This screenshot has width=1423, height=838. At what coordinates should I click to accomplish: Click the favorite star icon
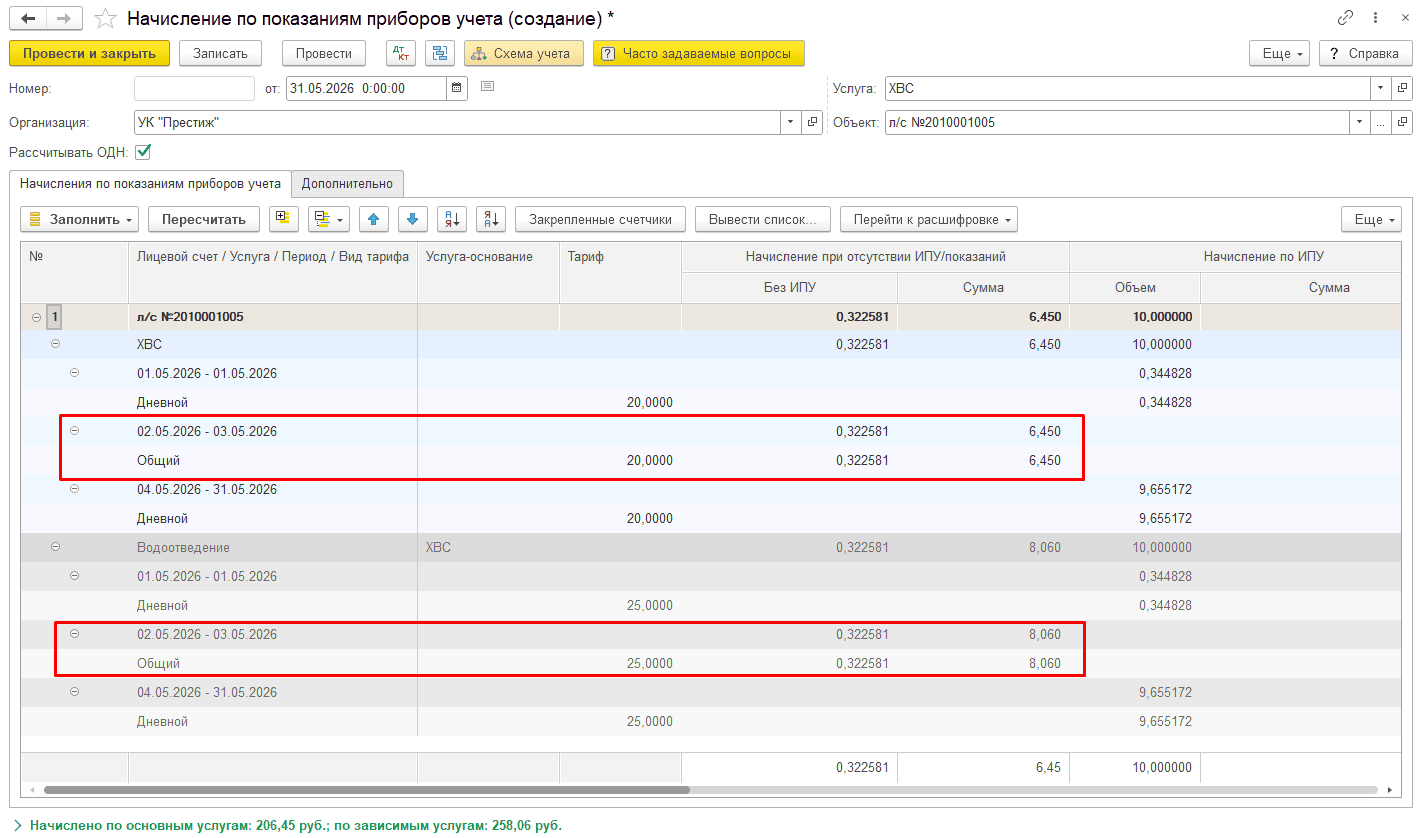coord(104,19)
